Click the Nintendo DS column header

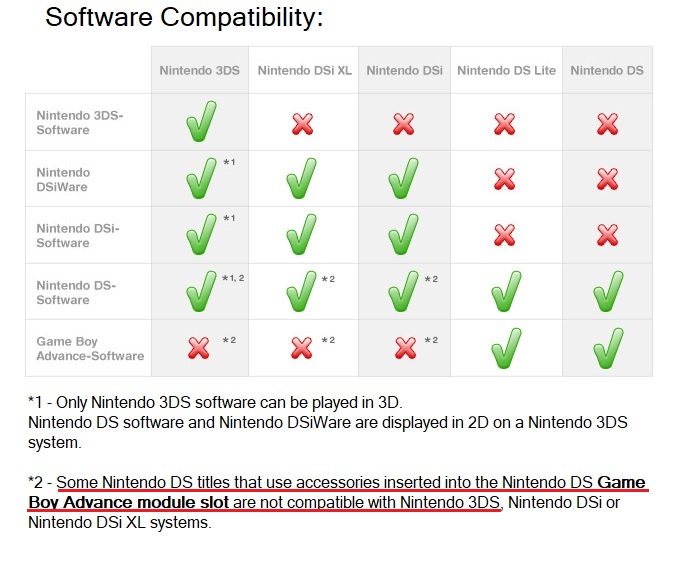click(x=607, y=71)
